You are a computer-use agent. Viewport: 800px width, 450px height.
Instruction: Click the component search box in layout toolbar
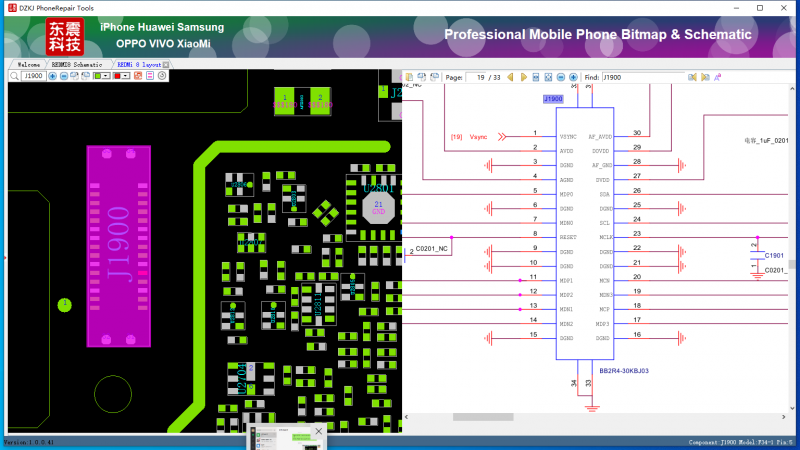click(34, 76)
